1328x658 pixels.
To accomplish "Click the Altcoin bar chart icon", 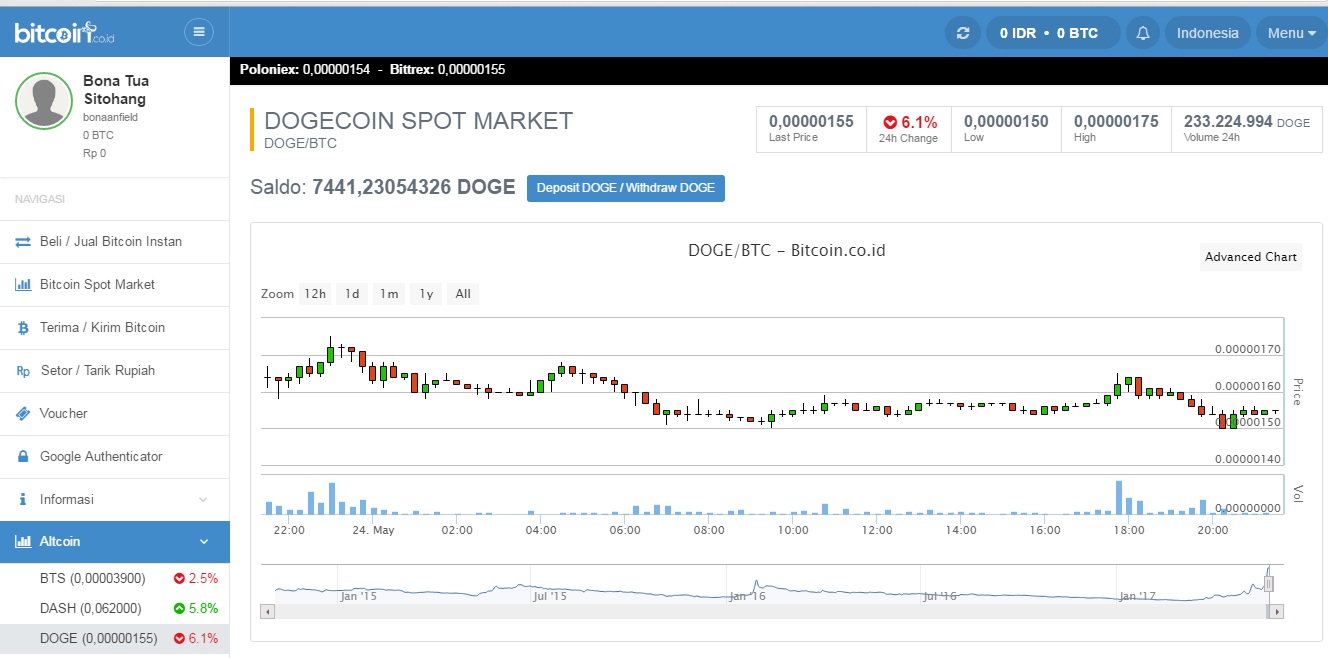I will pos(23,541).
